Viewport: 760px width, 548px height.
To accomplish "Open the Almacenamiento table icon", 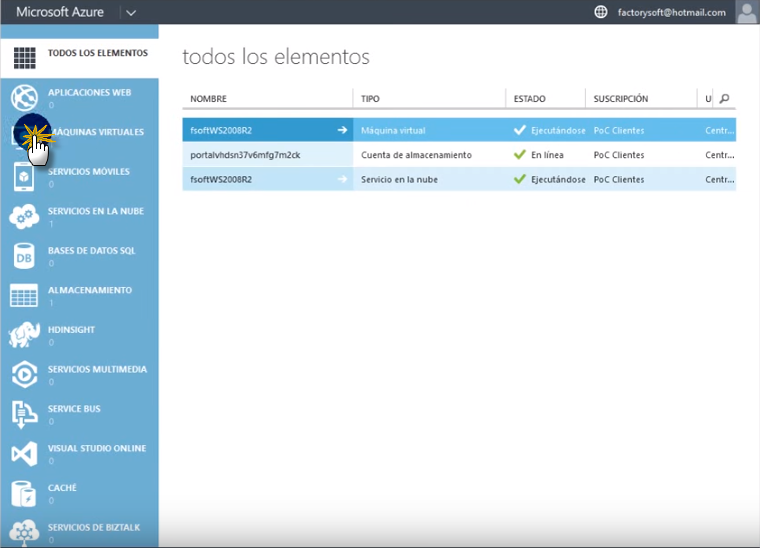I will 24,296.
